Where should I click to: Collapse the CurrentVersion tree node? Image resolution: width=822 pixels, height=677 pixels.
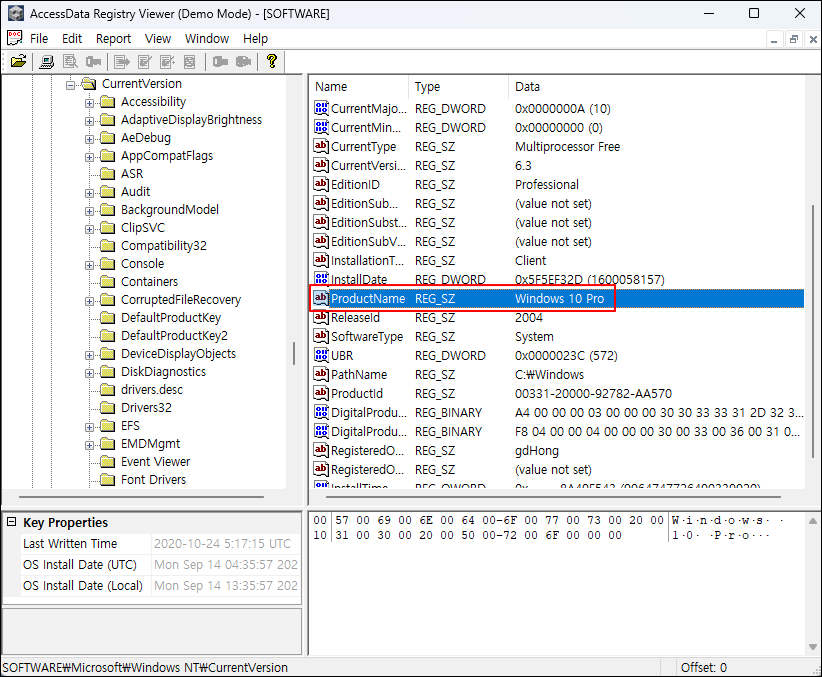tap(70, 84)
